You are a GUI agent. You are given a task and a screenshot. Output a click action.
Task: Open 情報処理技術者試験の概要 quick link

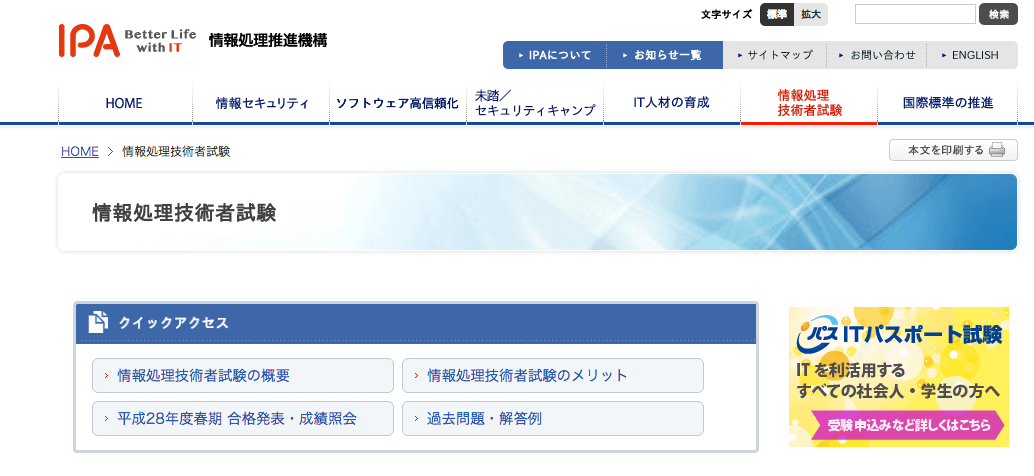coord(243,376)
